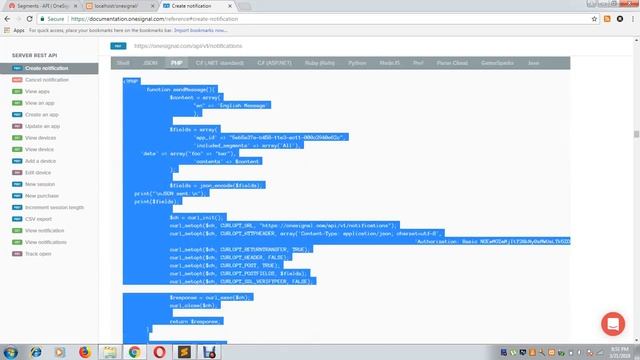This screenshot has height=360, width=640.
Task: Switch to Chrome on the taskbar
Action: coord(135,352)
